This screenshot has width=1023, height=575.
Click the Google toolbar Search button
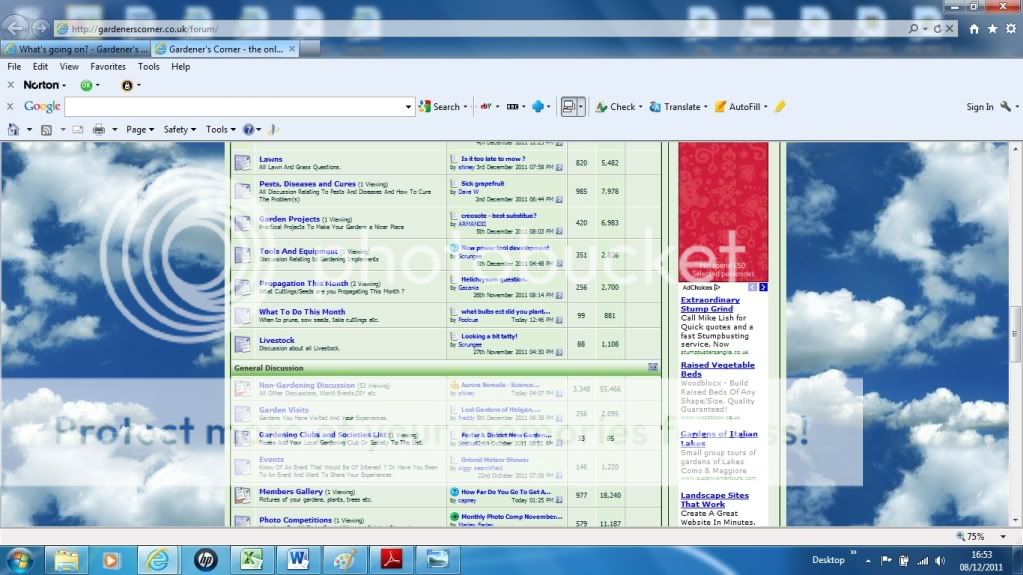440,107
